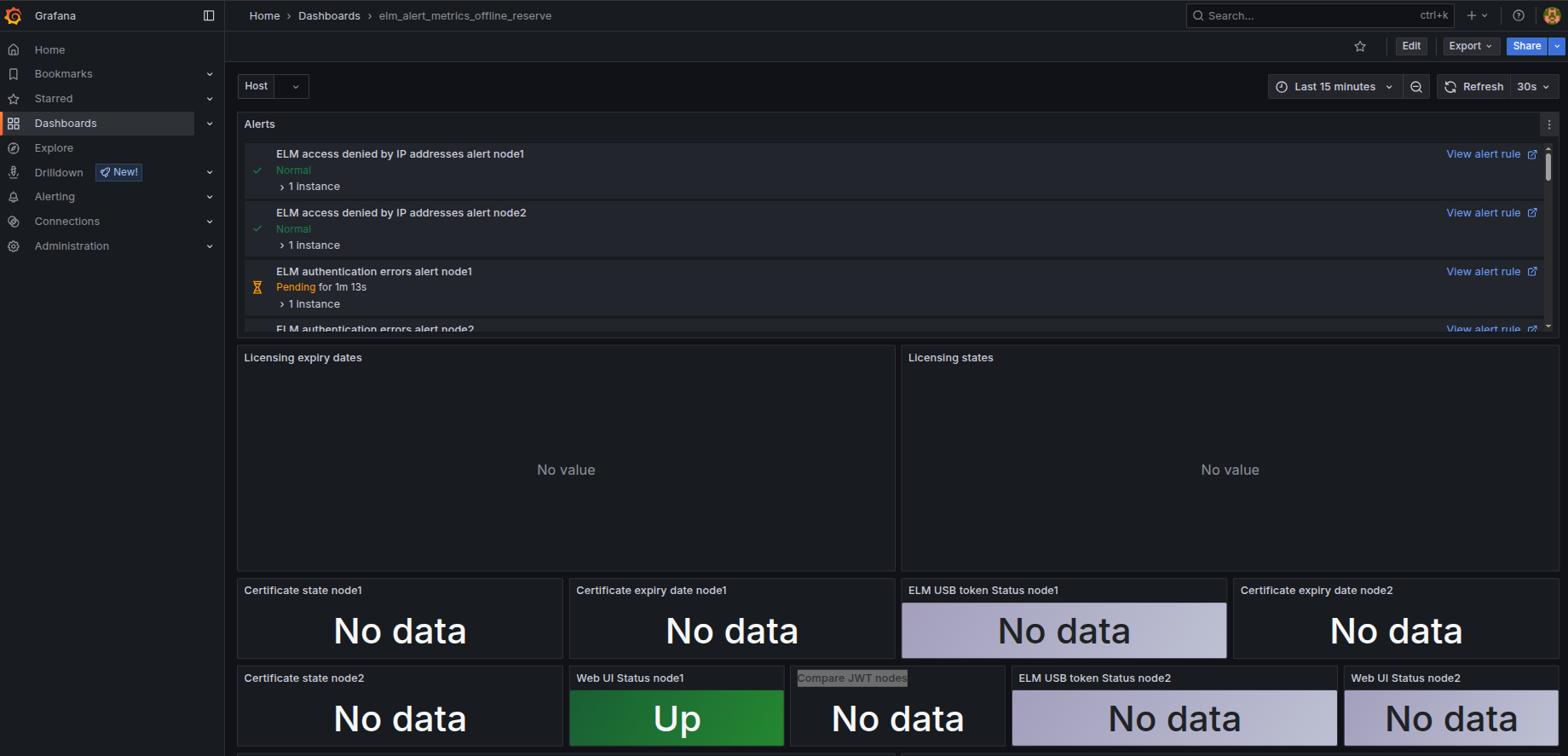Click the Normal checkmark icon for alert node1
Image resolution: width=1568 pixels, height=756 pixels.
(x=257, y=170)
